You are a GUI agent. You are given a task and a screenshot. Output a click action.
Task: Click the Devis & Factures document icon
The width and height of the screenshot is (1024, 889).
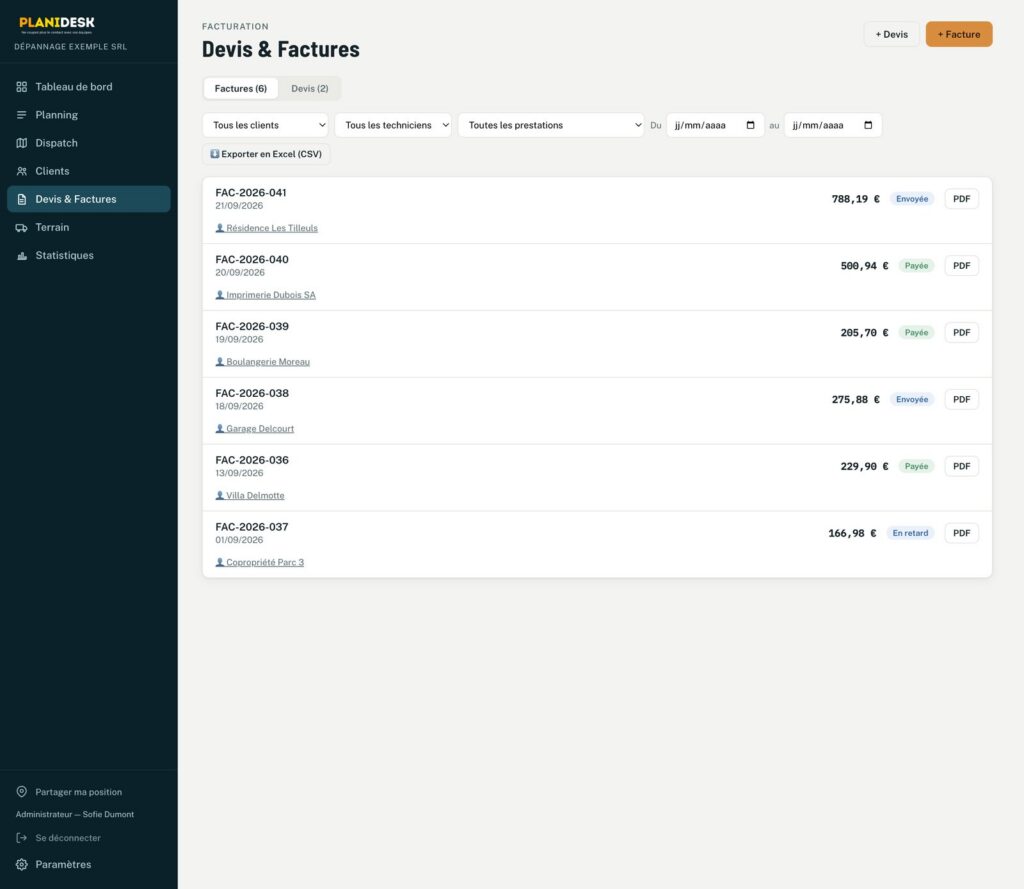point(22,199)
